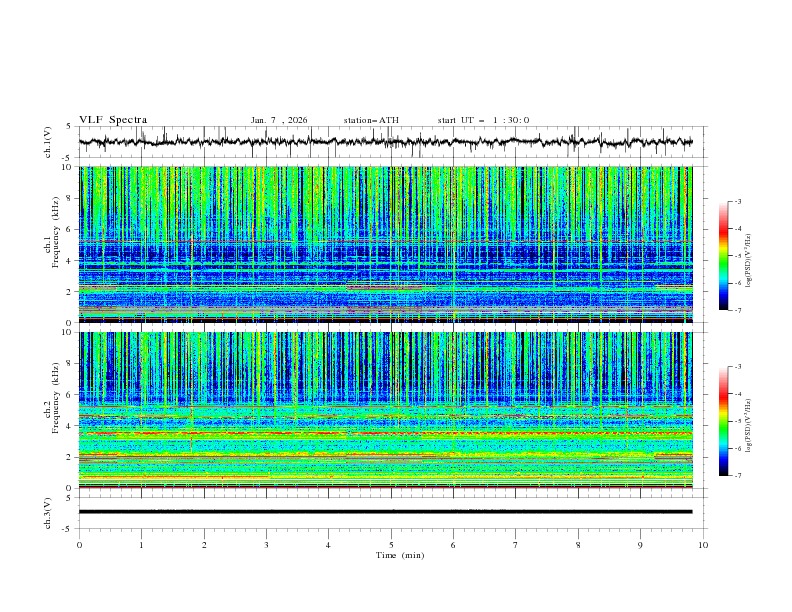Image resolution: width=792 pixels, height=612 pixels.
Task: Click the upper log(PSD) color bar
Action: [723, 255]
